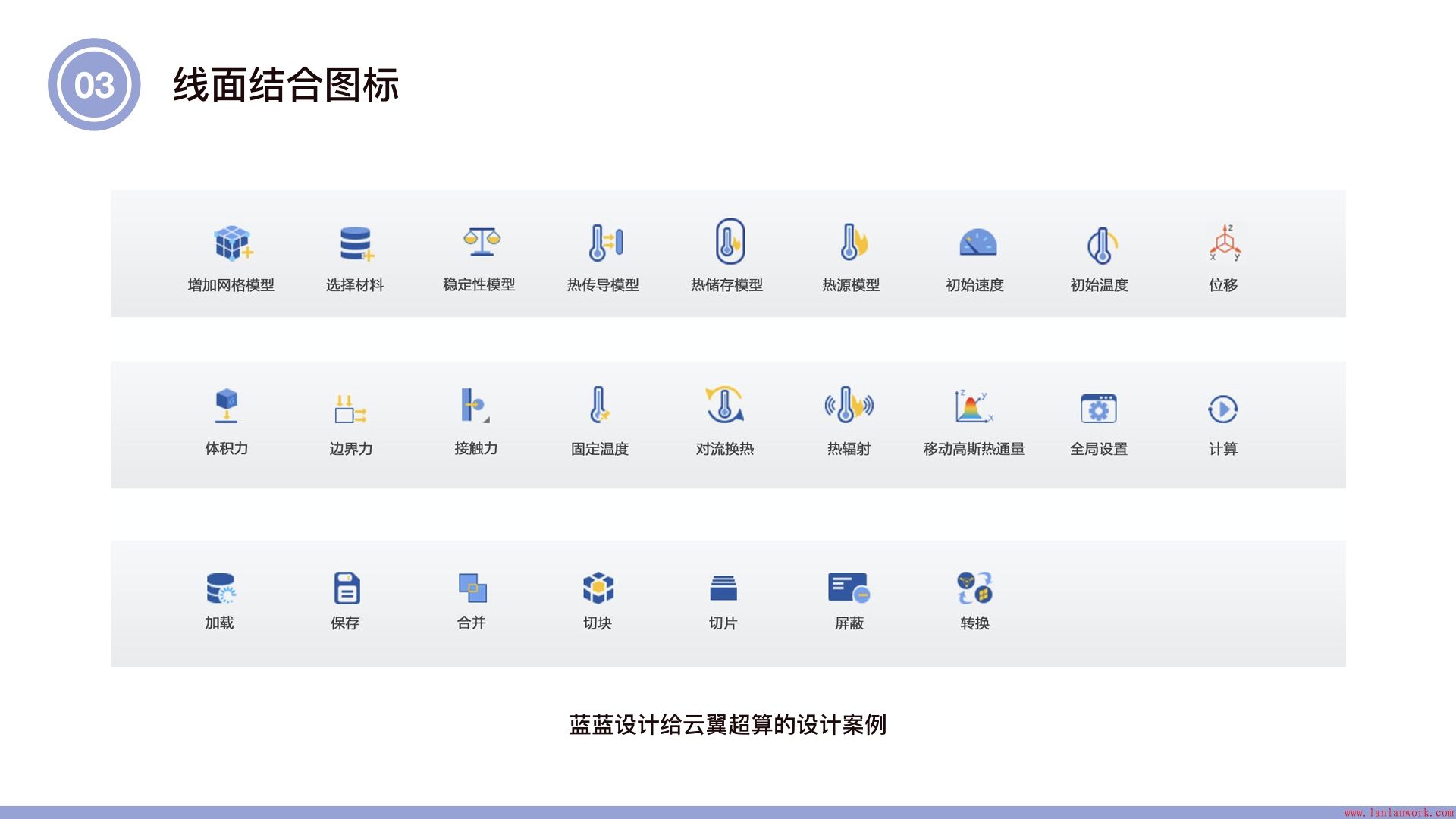Select the 移动高斯热通量 chart icon
This screenshot has height=819, width=1456.
click(973, 406)
